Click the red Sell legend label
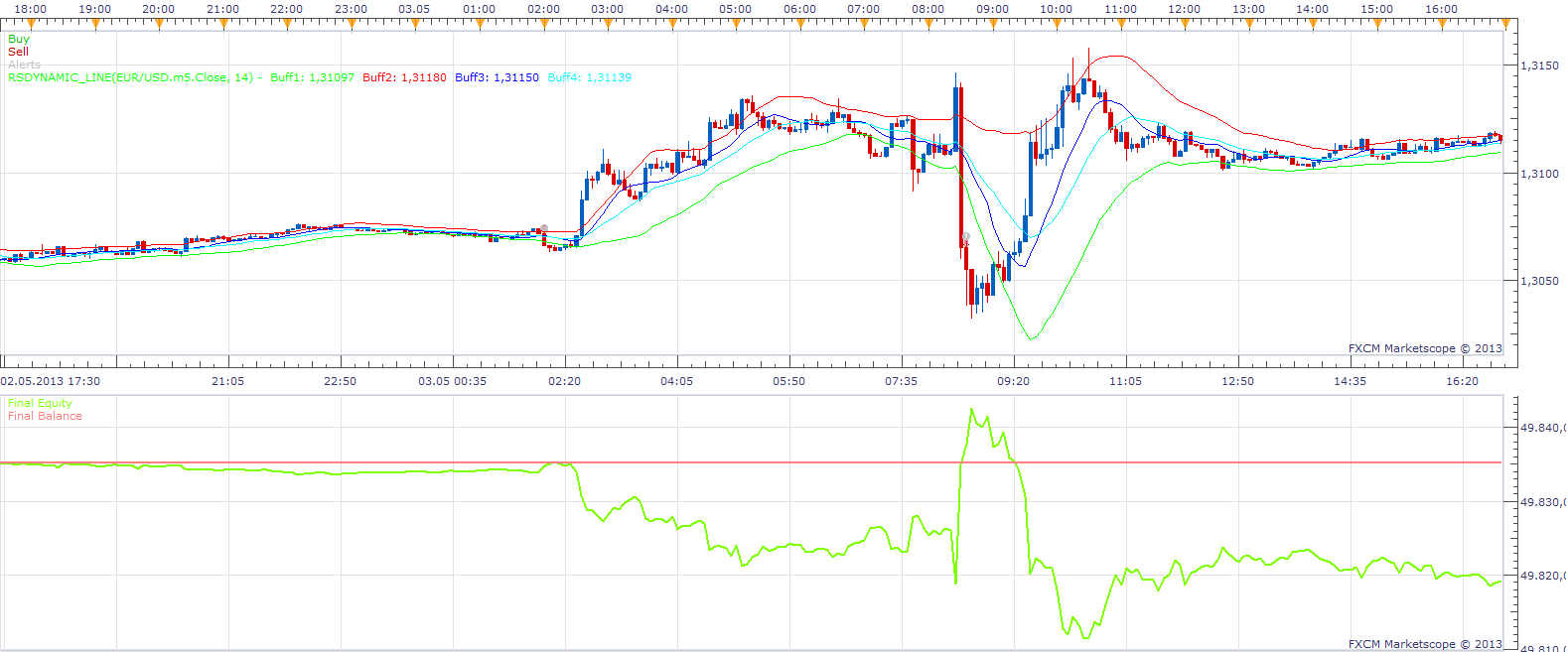 coord(19,52)
